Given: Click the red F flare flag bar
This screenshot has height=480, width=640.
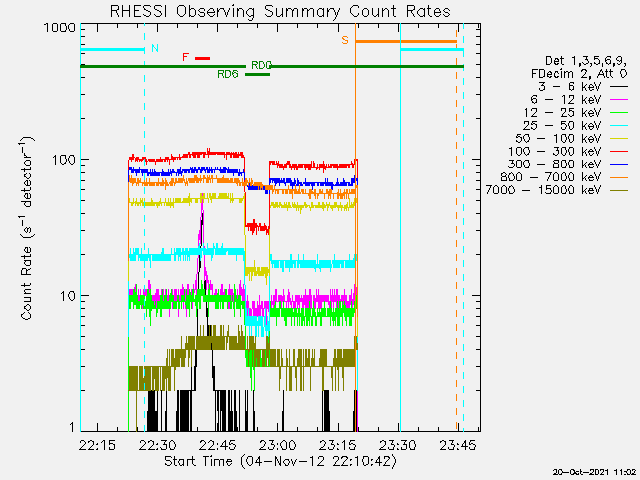Looking at the screenshot, I should (202, 58).
